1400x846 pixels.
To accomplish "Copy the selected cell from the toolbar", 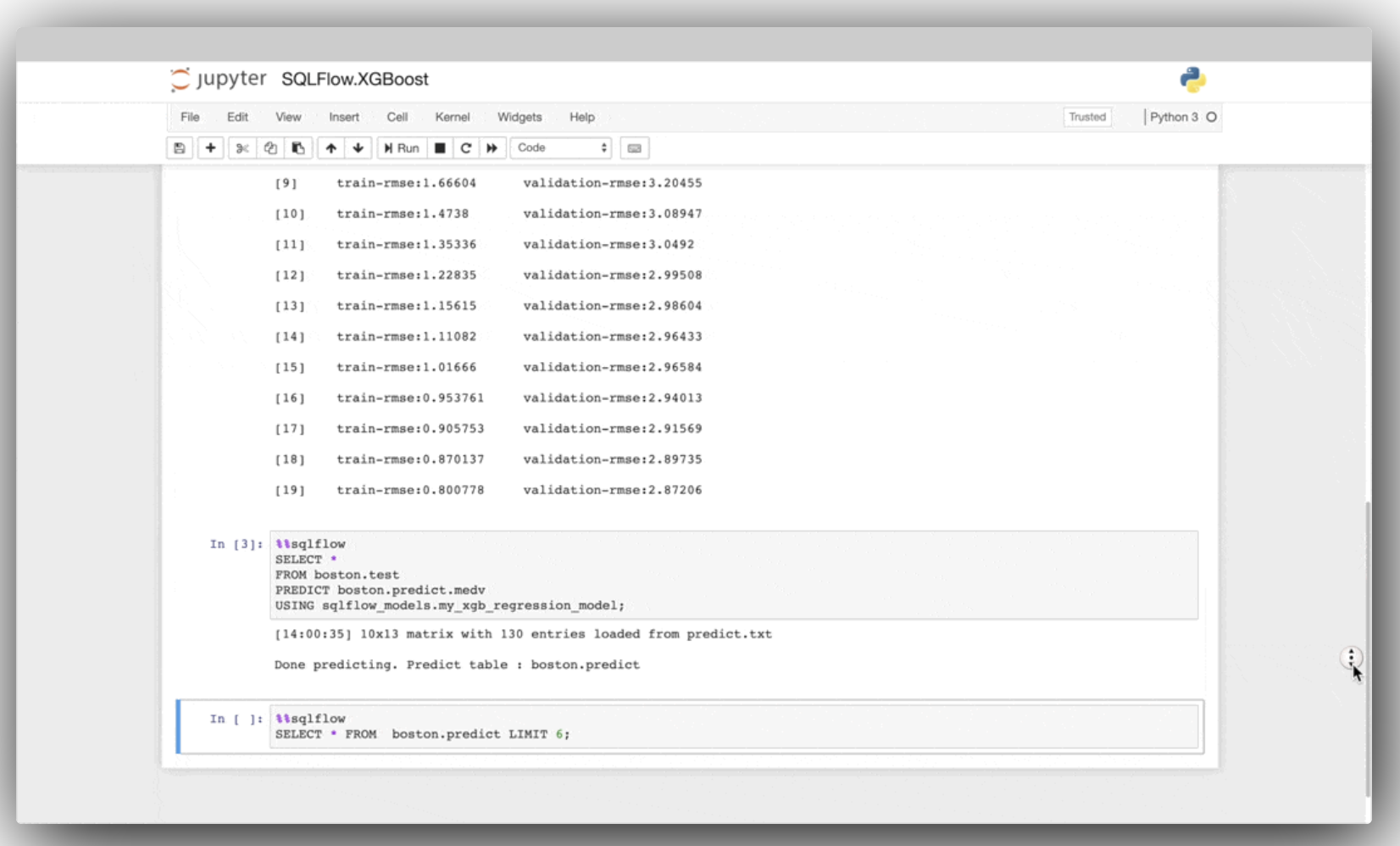I will click(x=270, y=148).
